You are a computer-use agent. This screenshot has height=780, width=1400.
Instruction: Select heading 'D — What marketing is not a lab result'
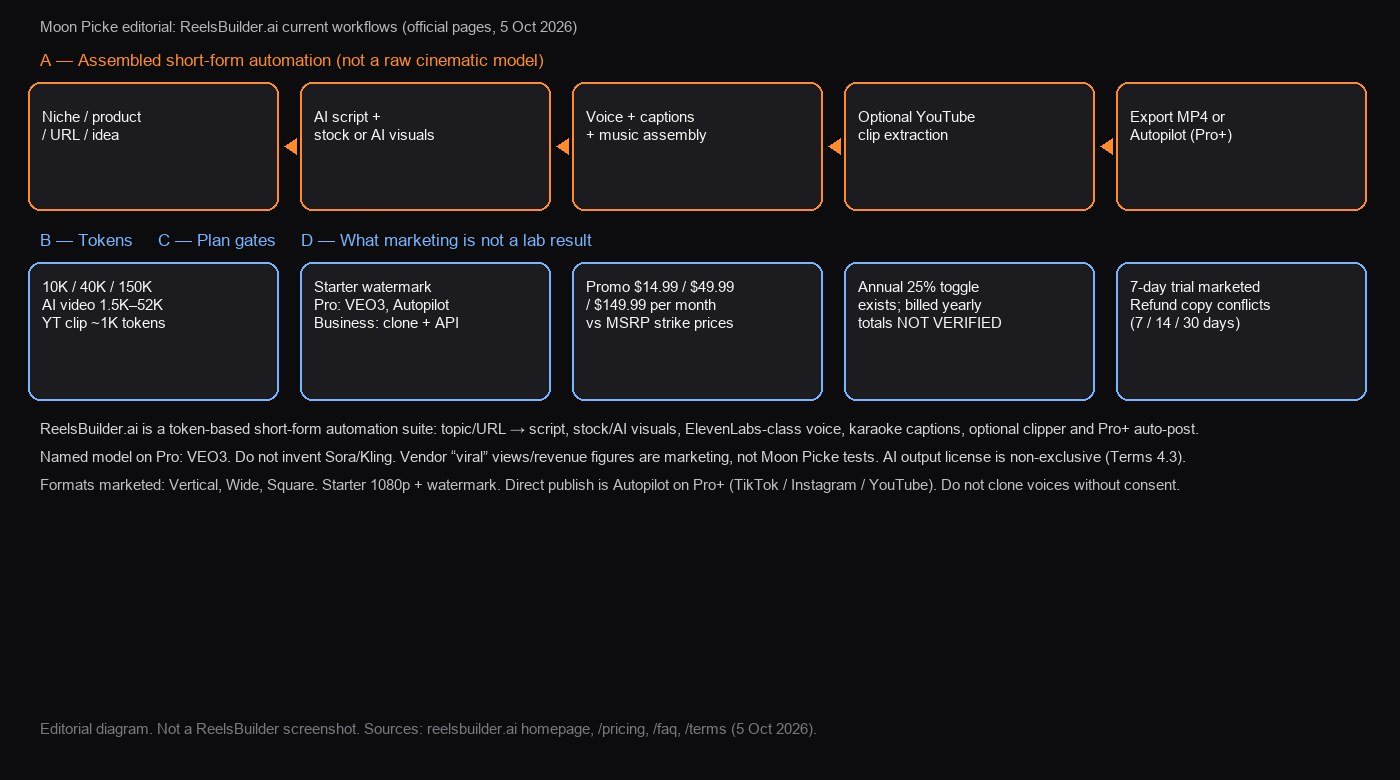pyautogui.click(x=446, y=241)
